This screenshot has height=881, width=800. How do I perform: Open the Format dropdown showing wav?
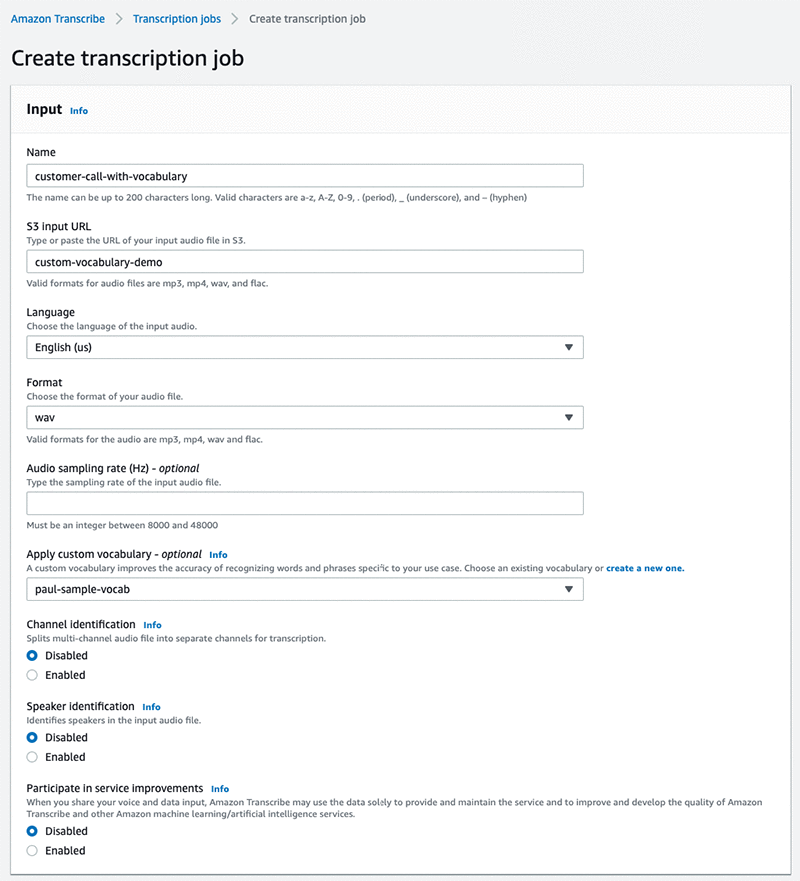tap(305, 417)
